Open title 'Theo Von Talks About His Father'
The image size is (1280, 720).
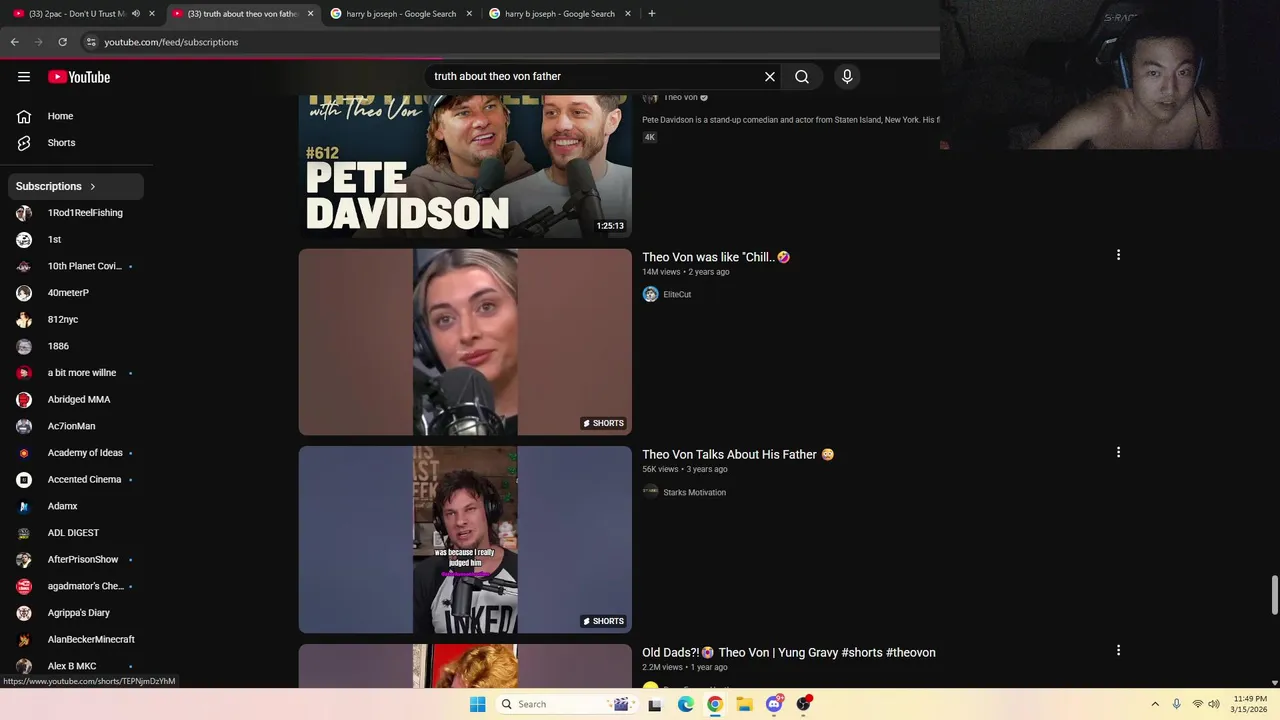point(738,455)
